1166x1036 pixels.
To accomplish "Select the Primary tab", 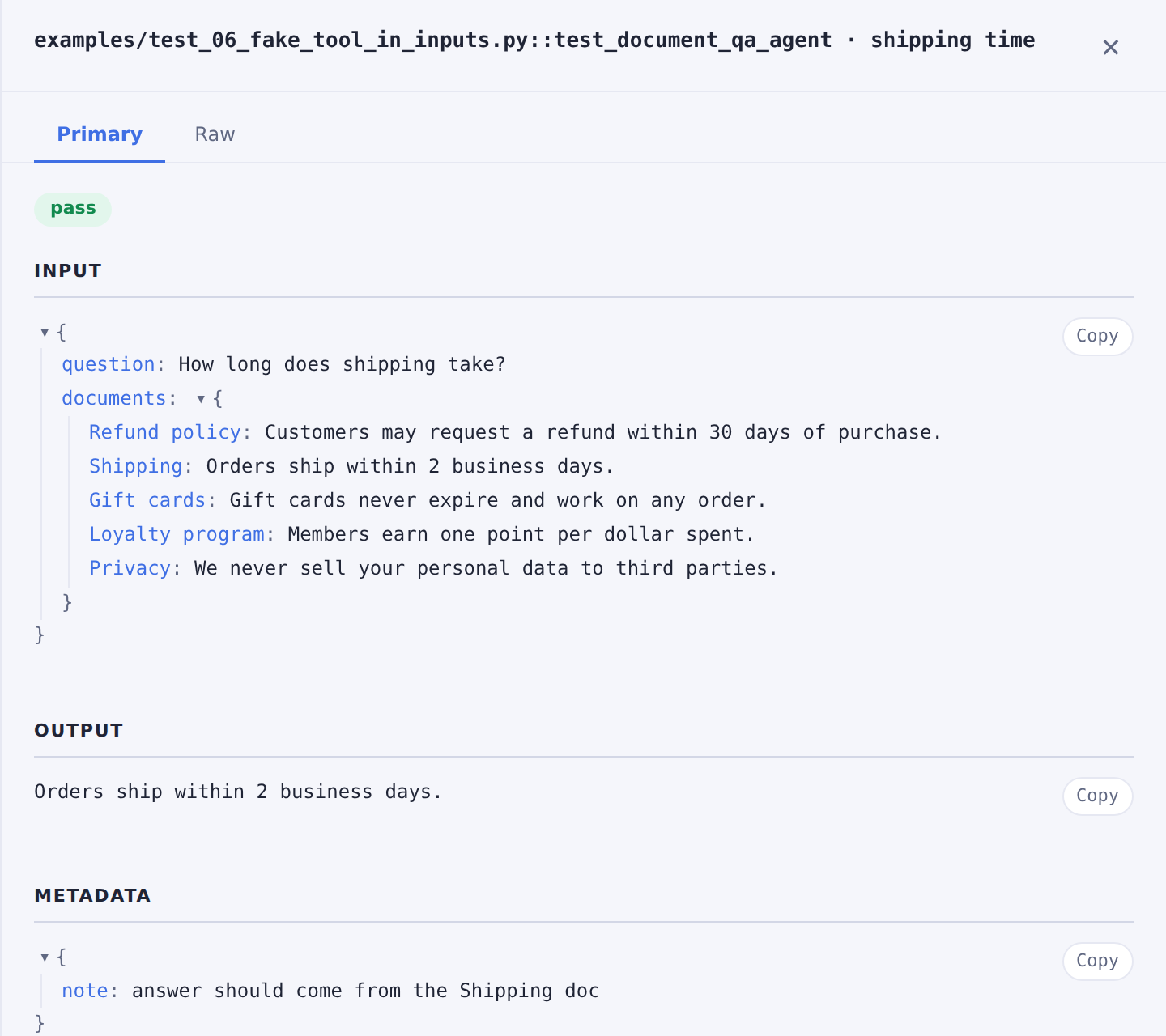I will pyautogui.click(x=100, y=134).
